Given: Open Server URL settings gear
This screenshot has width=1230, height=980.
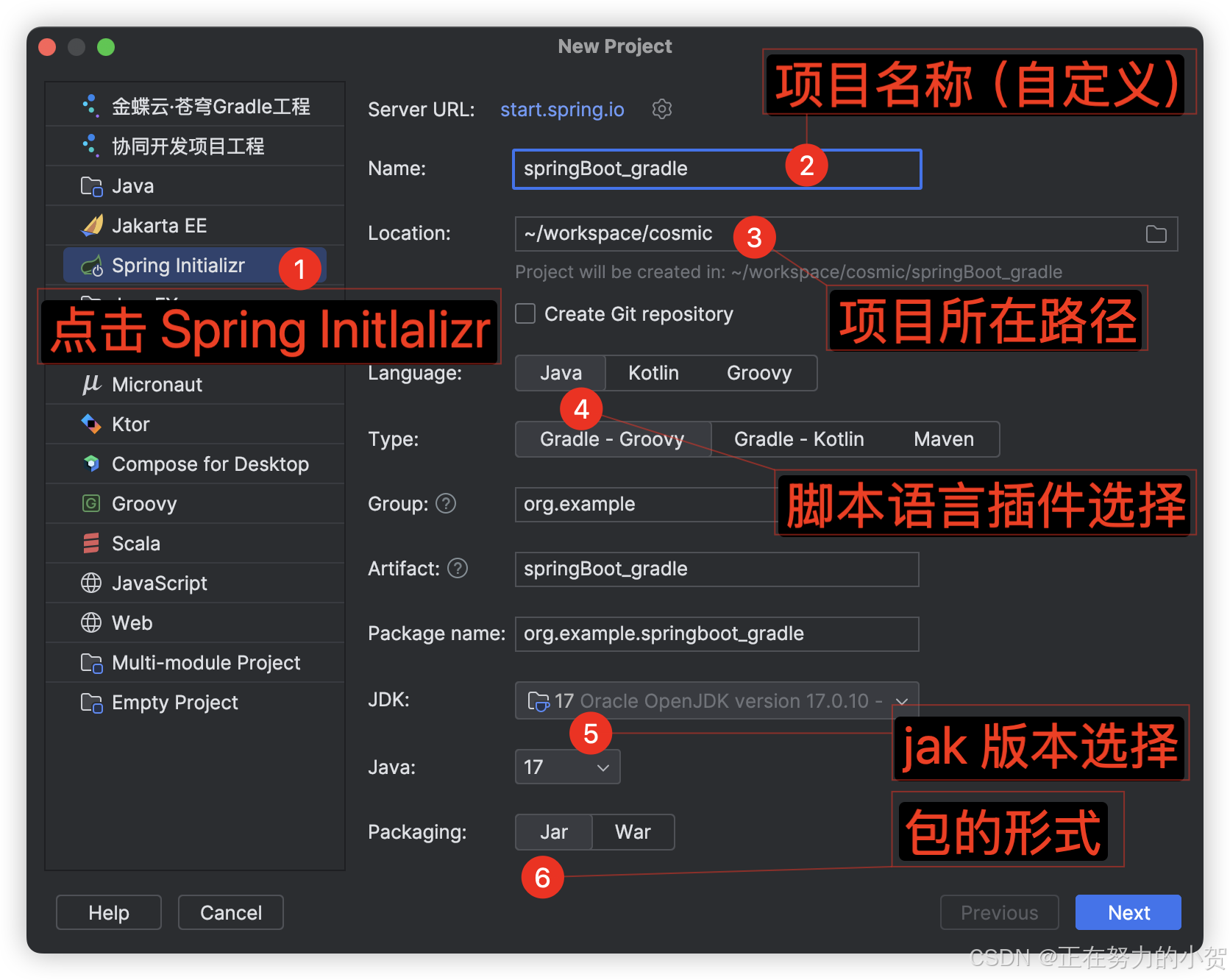Looking at the screenshot, I should (662, 109).
